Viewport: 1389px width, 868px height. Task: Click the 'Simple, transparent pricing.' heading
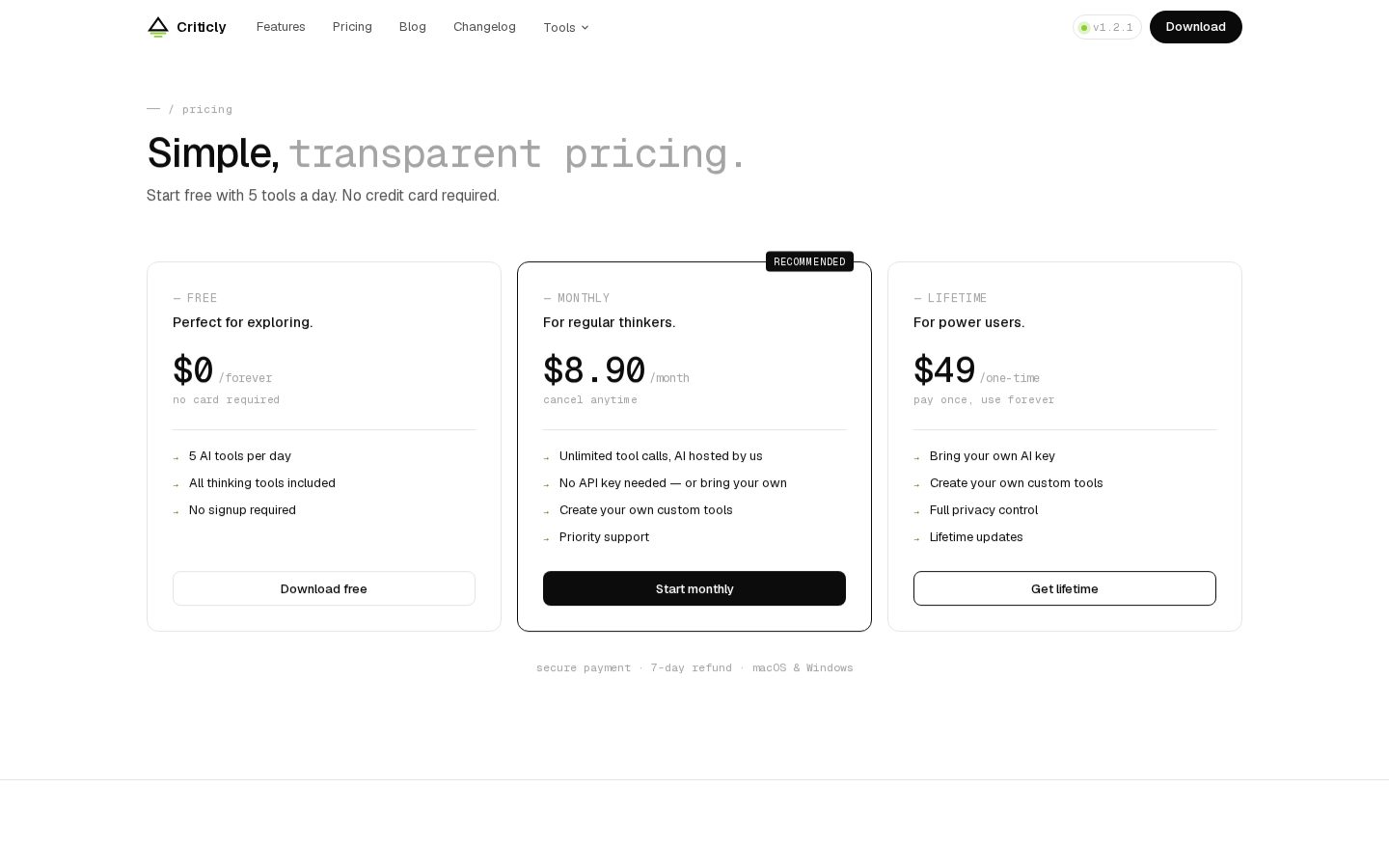(x=447, y=153)
